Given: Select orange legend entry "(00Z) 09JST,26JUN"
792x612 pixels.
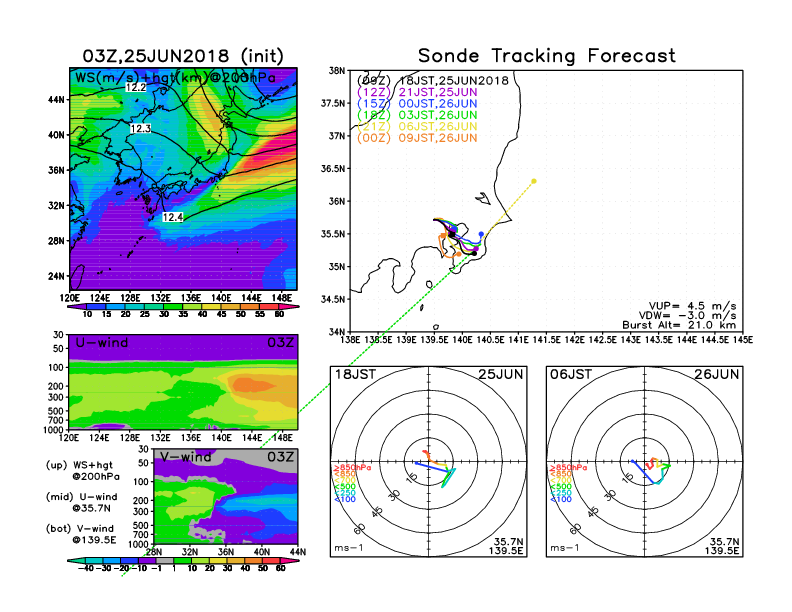Looking at the screenshot, I should tap(417, 138).
